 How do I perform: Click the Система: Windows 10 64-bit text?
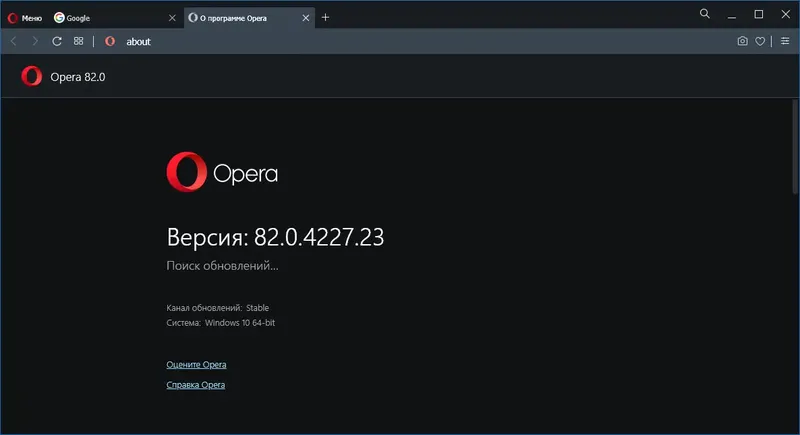click(220, 323)
